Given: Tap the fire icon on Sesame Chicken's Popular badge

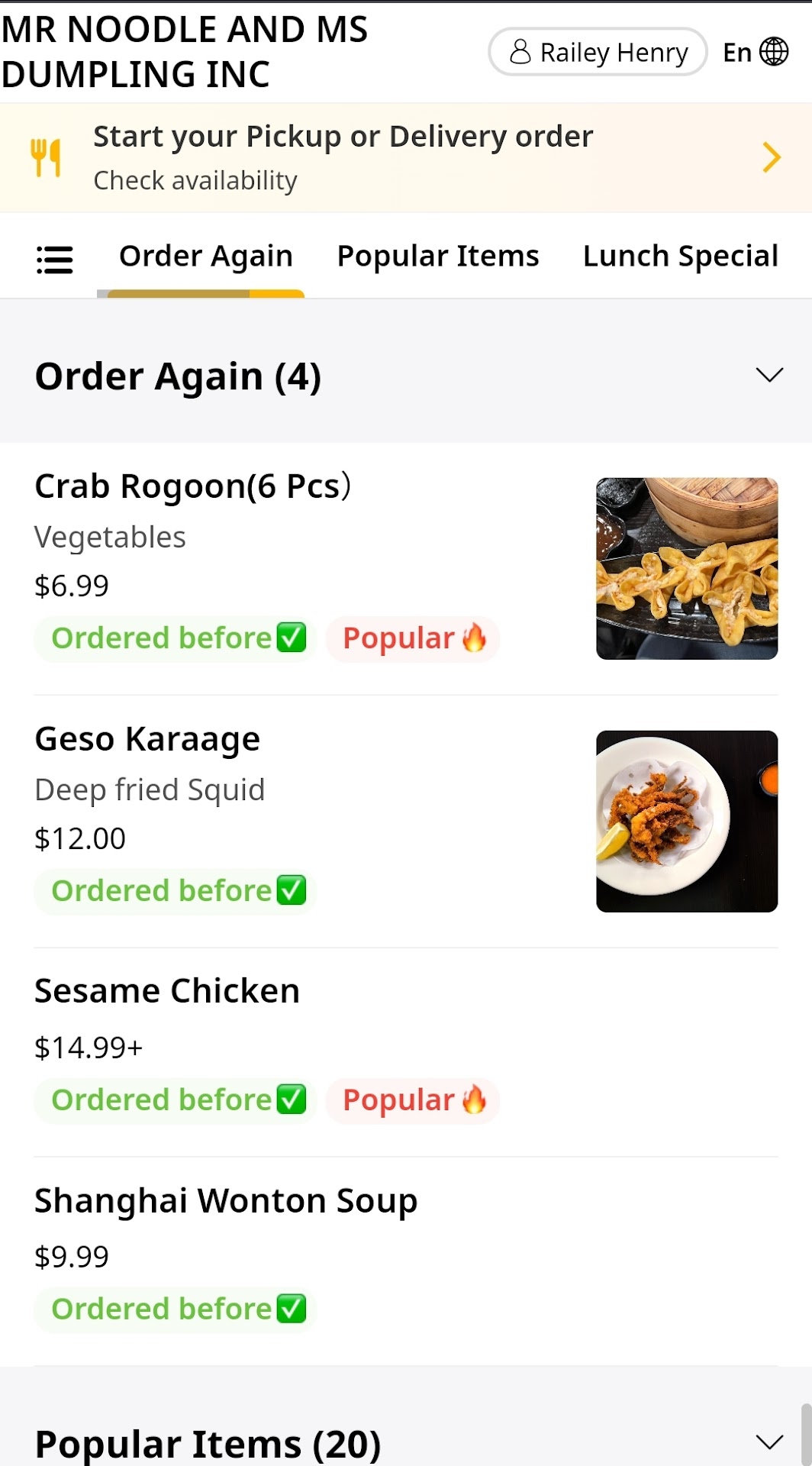Looking at the screenshot, I should click(x=474, y=1099).
